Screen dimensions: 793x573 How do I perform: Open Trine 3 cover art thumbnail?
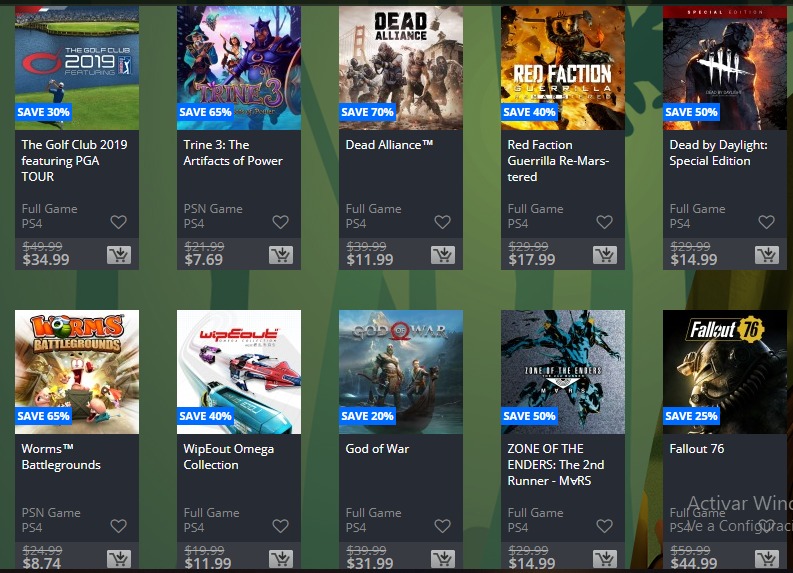point(239,68)
